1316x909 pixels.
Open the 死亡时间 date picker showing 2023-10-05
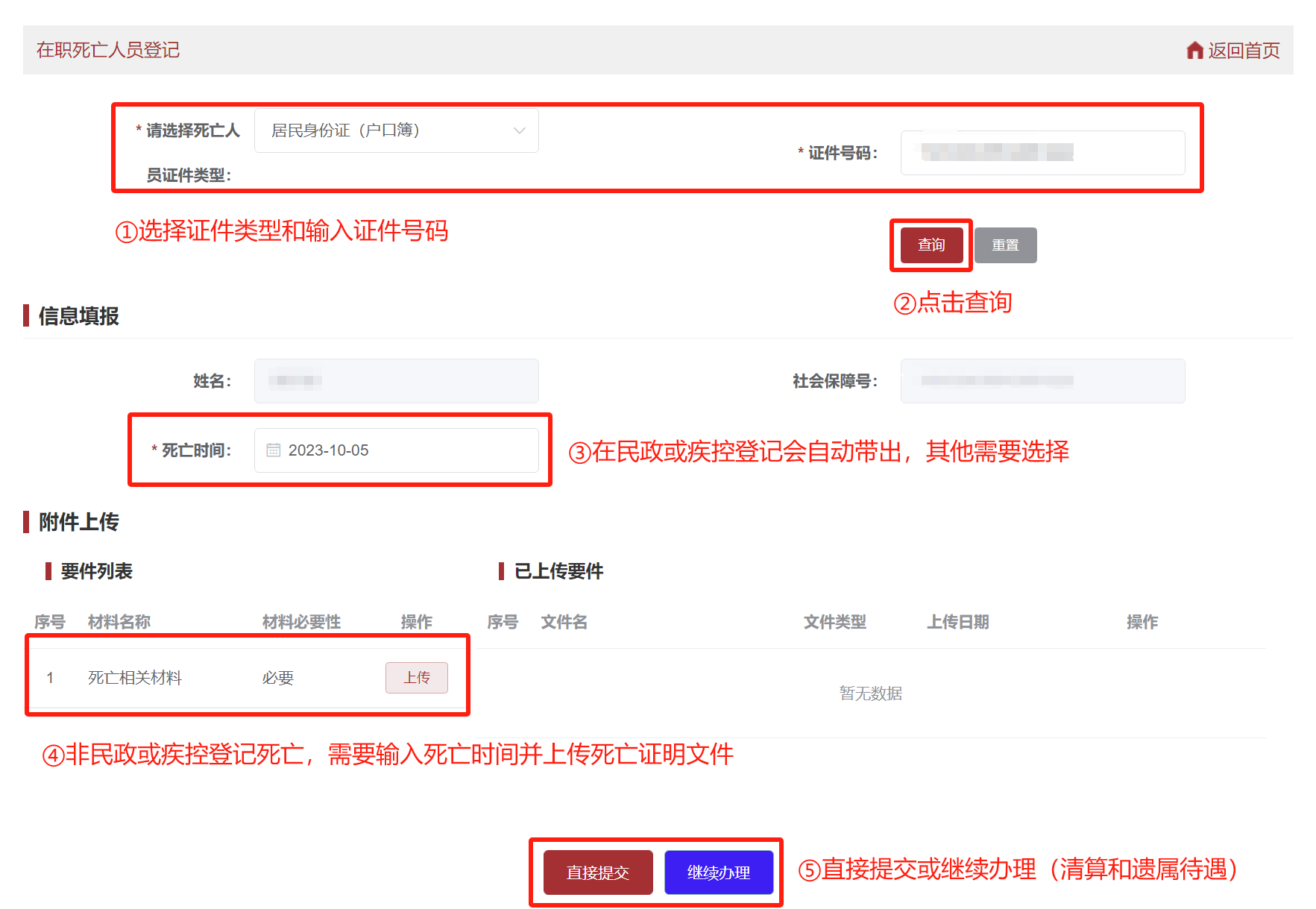pos(396,450)
